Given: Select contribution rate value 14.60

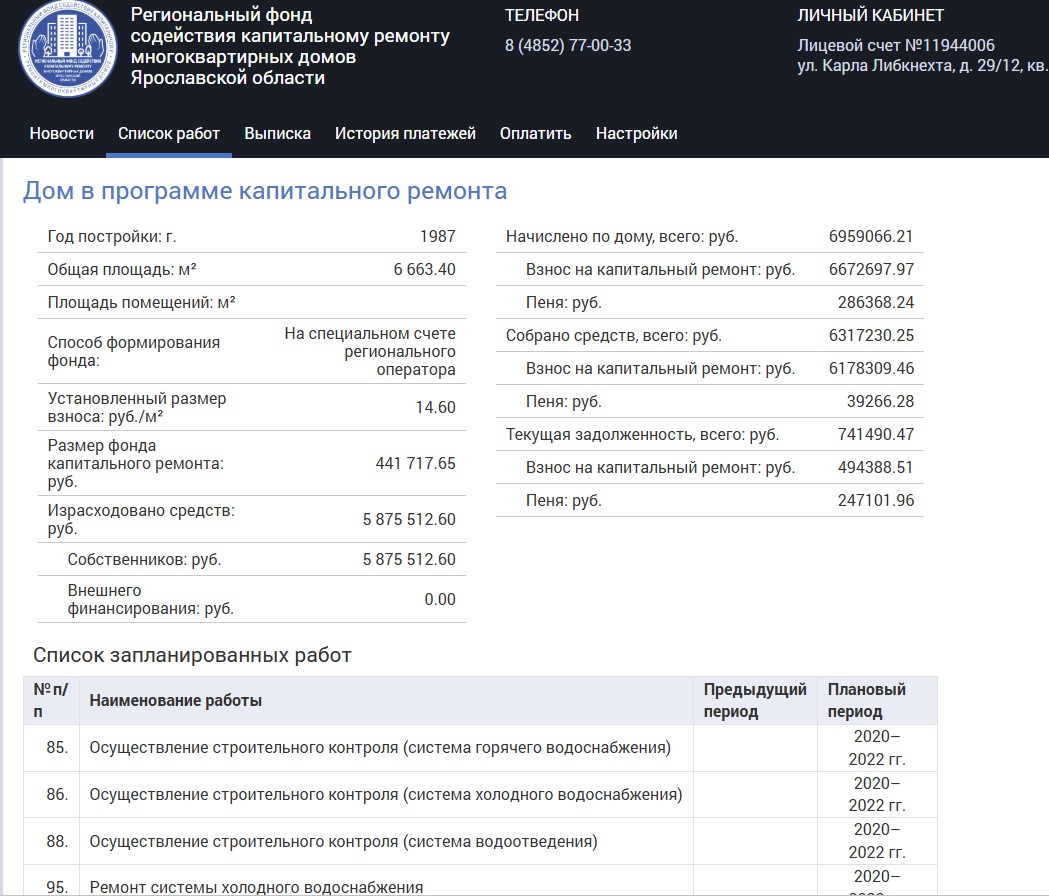Looking at the screenshot, I should [436, 408].
